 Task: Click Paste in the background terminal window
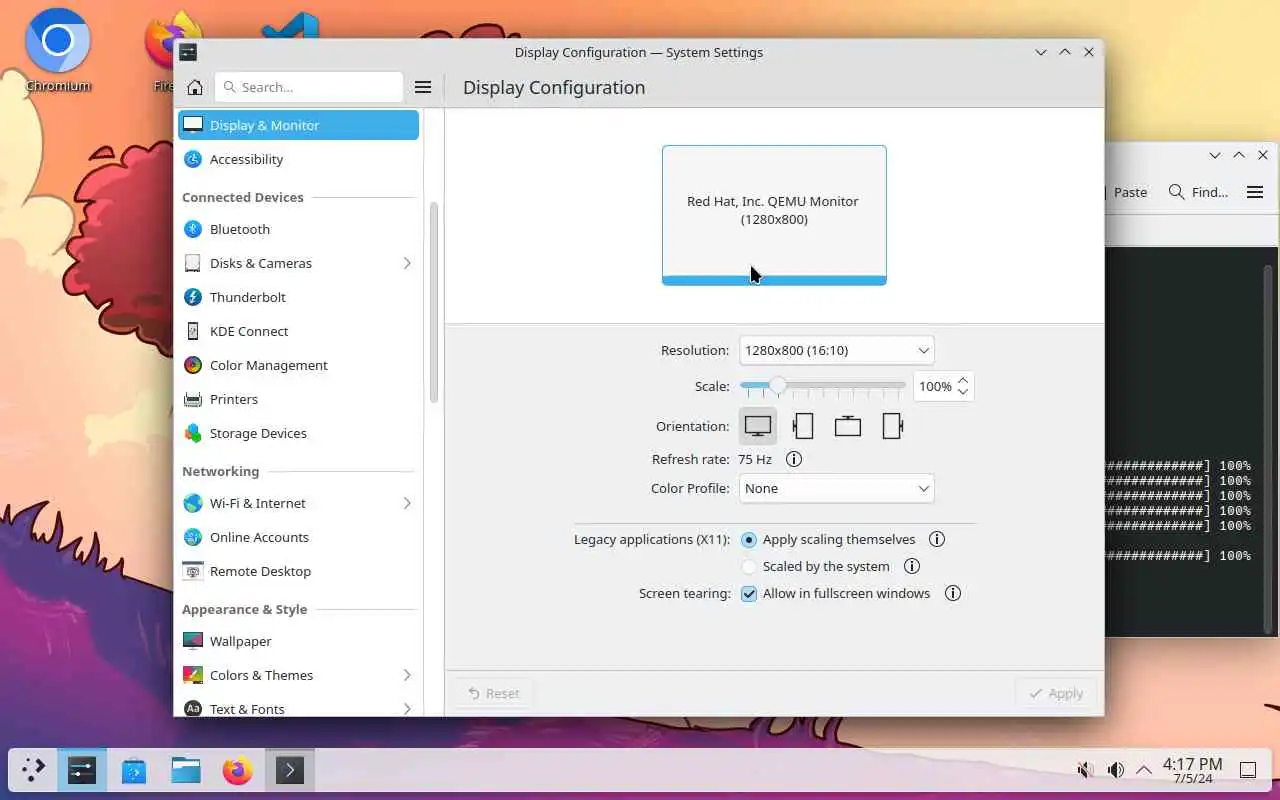1129,192
